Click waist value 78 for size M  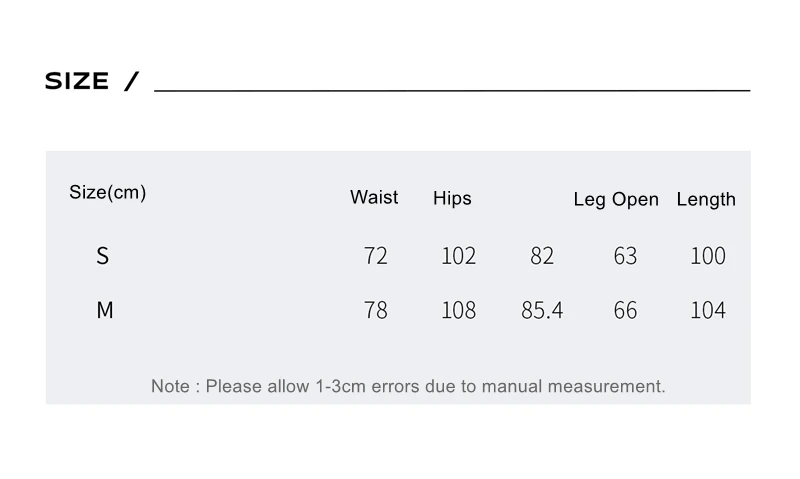click(376, 310)
